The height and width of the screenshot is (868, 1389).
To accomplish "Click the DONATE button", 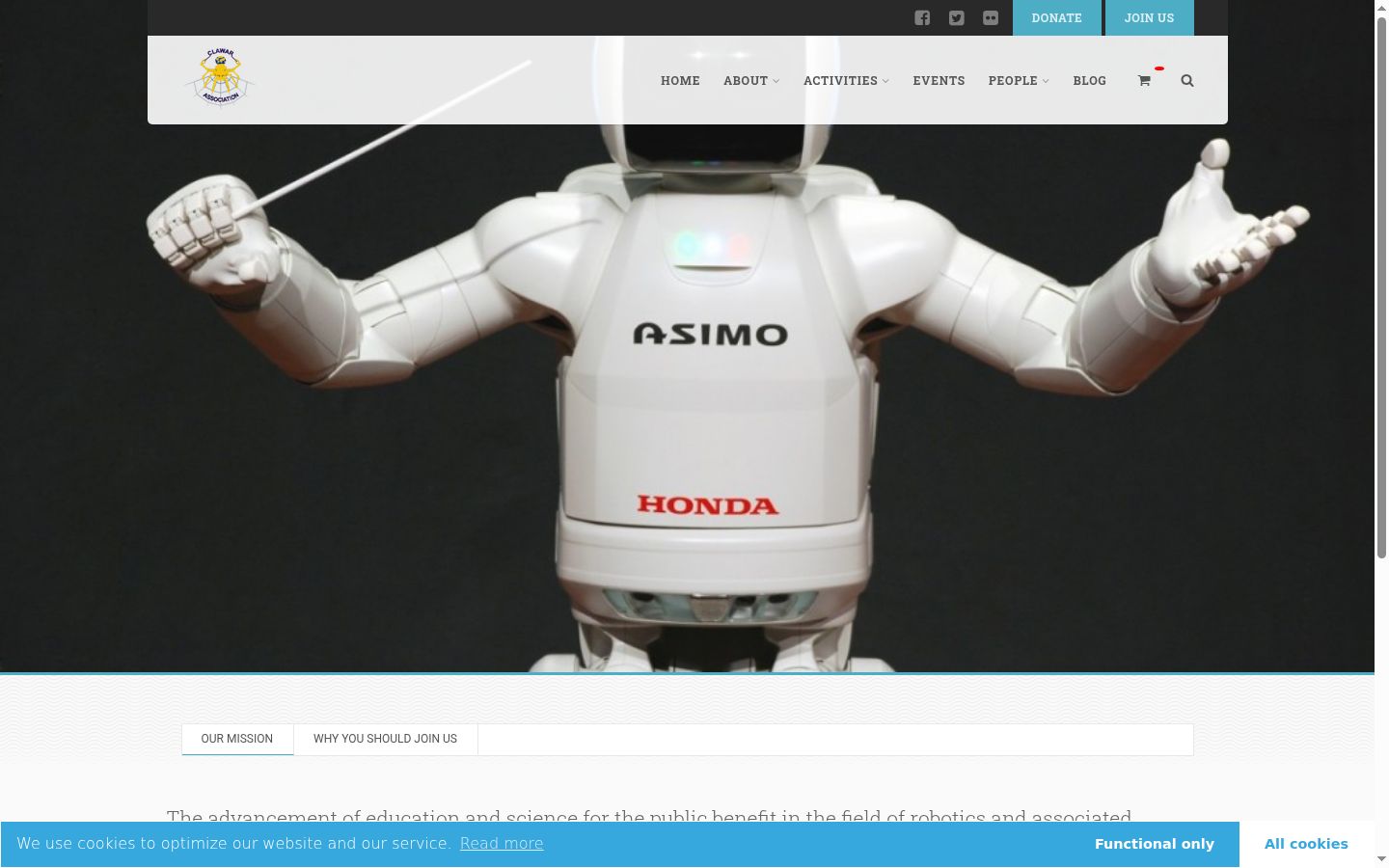I will 1056,17.
